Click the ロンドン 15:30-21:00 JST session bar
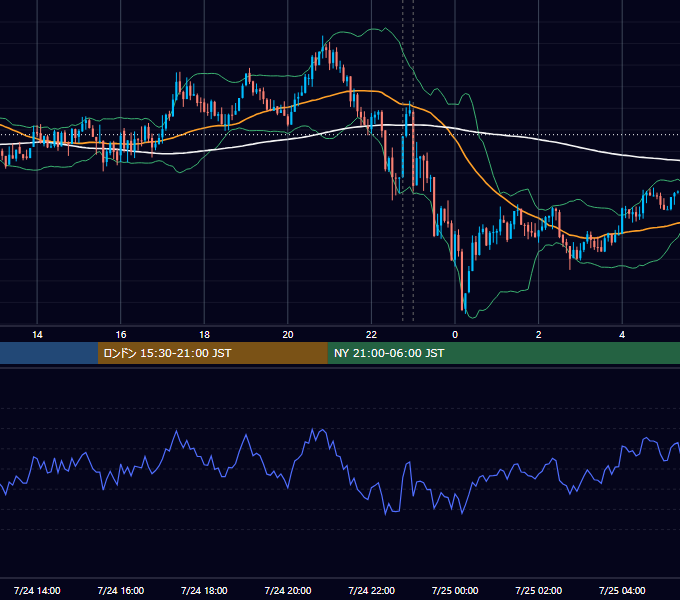The image size is (680, 600). click(212, 353)
